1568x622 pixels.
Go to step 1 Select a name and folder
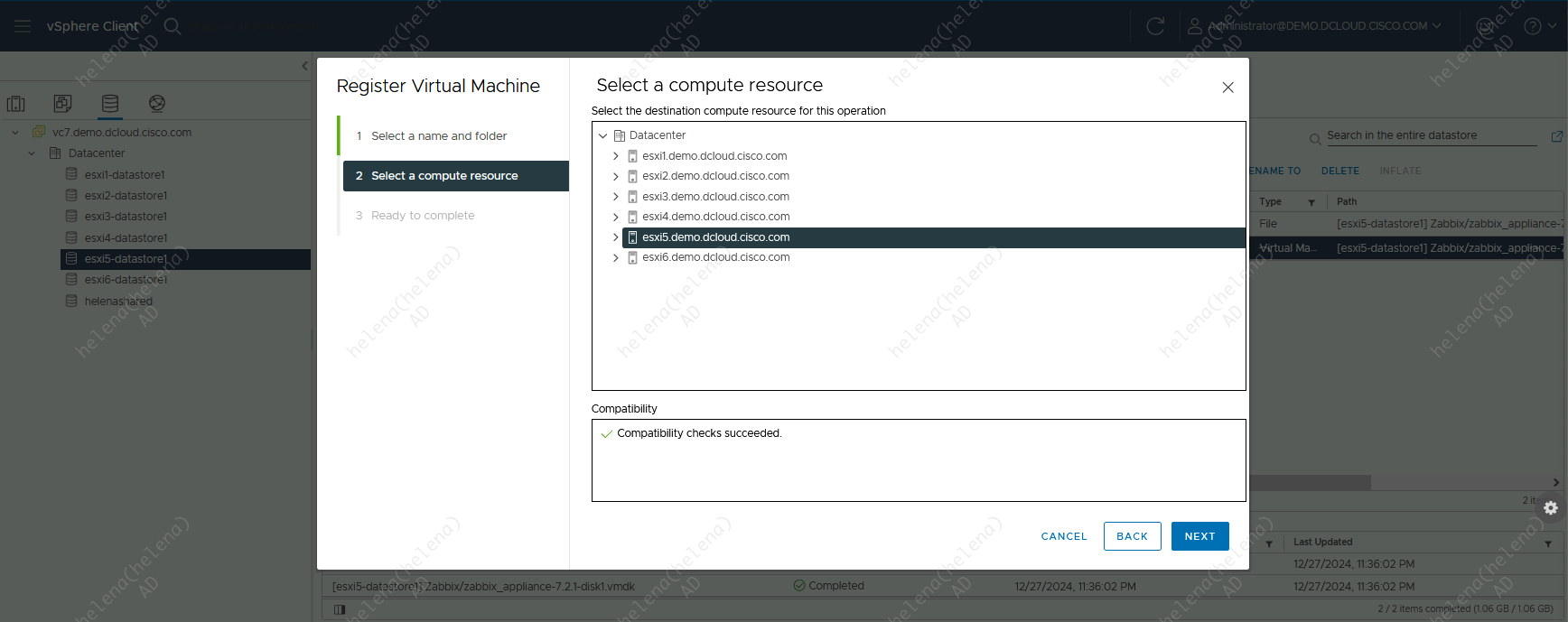tap(439, 136)
